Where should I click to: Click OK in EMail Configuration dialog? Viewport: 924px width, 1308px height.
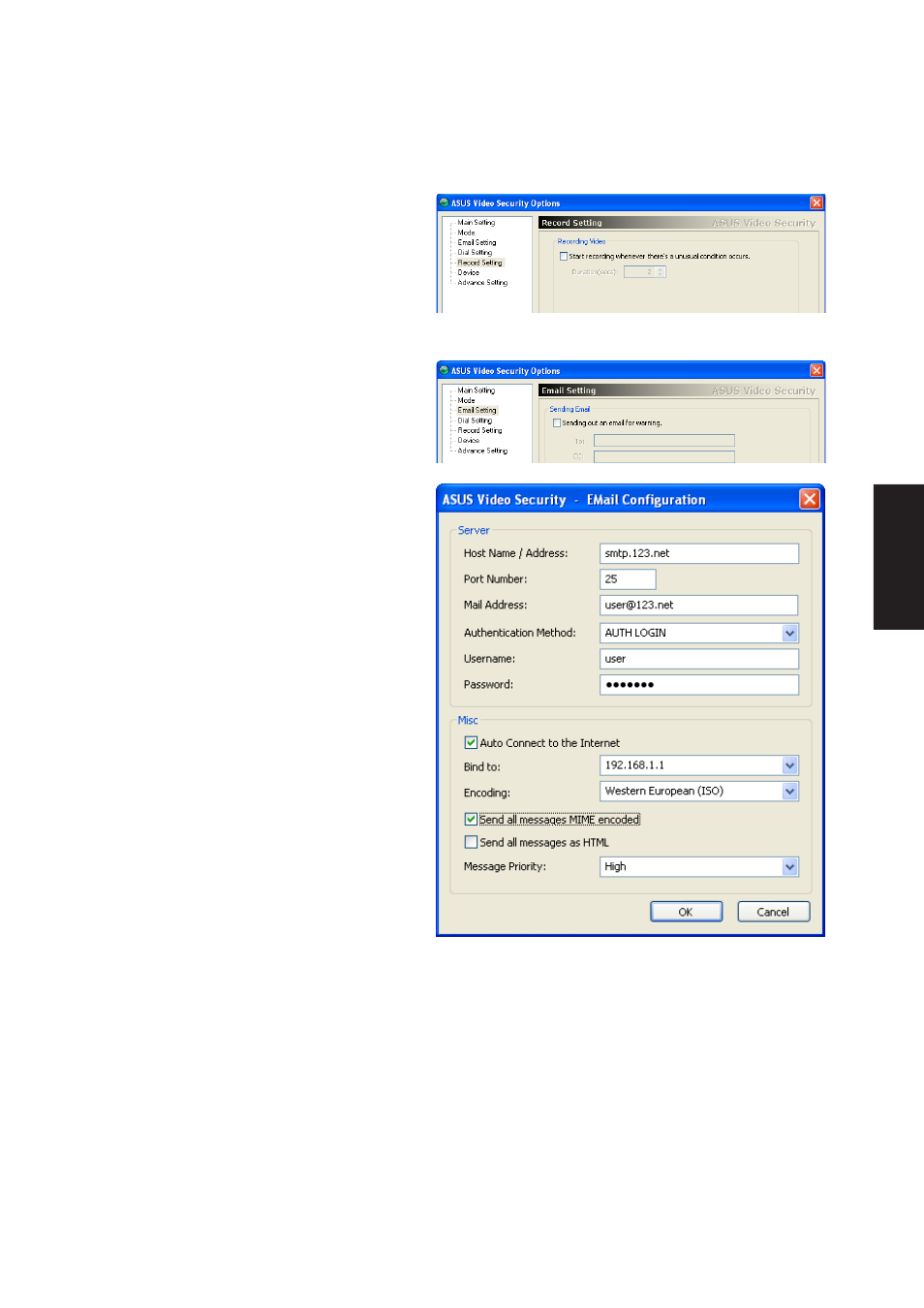[686, 912]
